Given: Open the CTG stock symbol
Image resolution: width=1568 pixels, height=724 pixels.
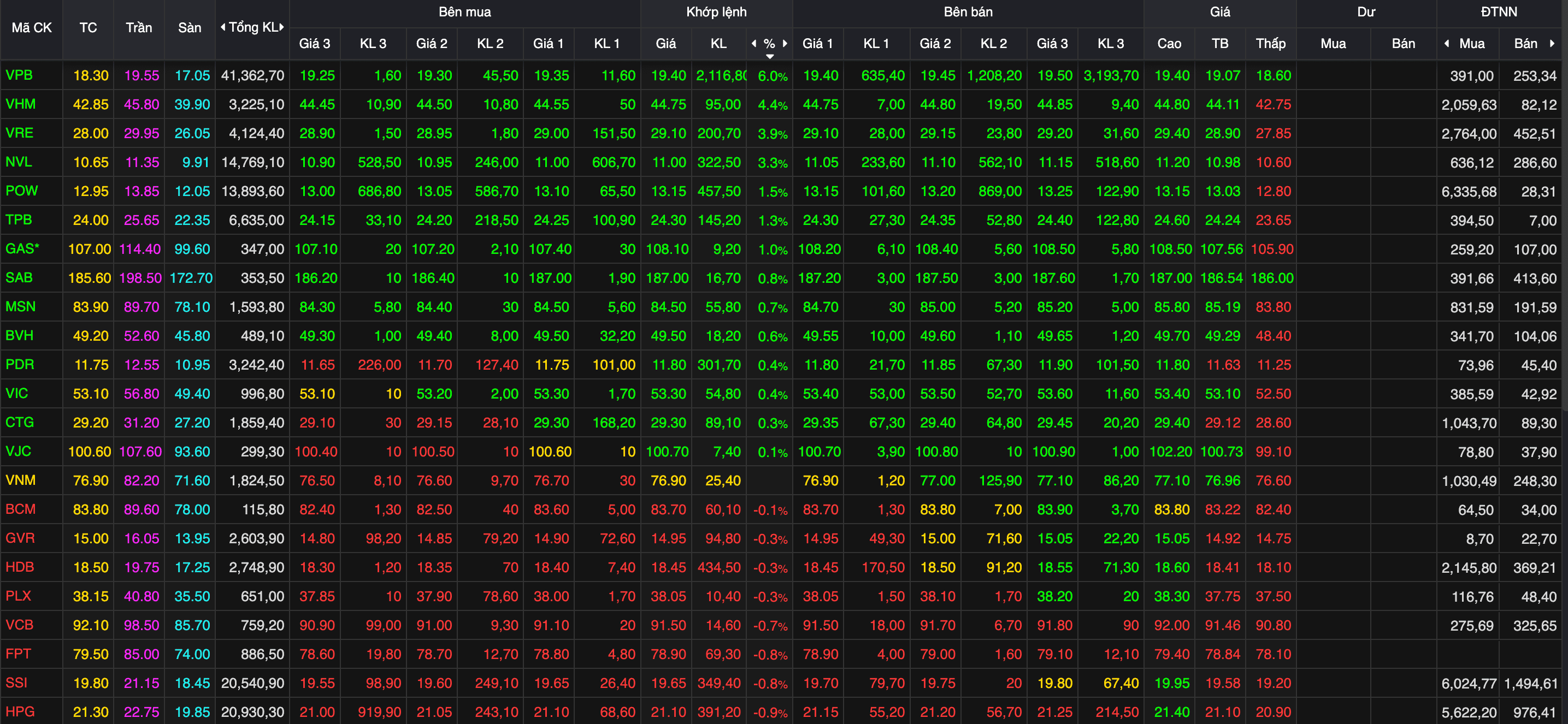Looking at the screenshot, I should 20,422.
